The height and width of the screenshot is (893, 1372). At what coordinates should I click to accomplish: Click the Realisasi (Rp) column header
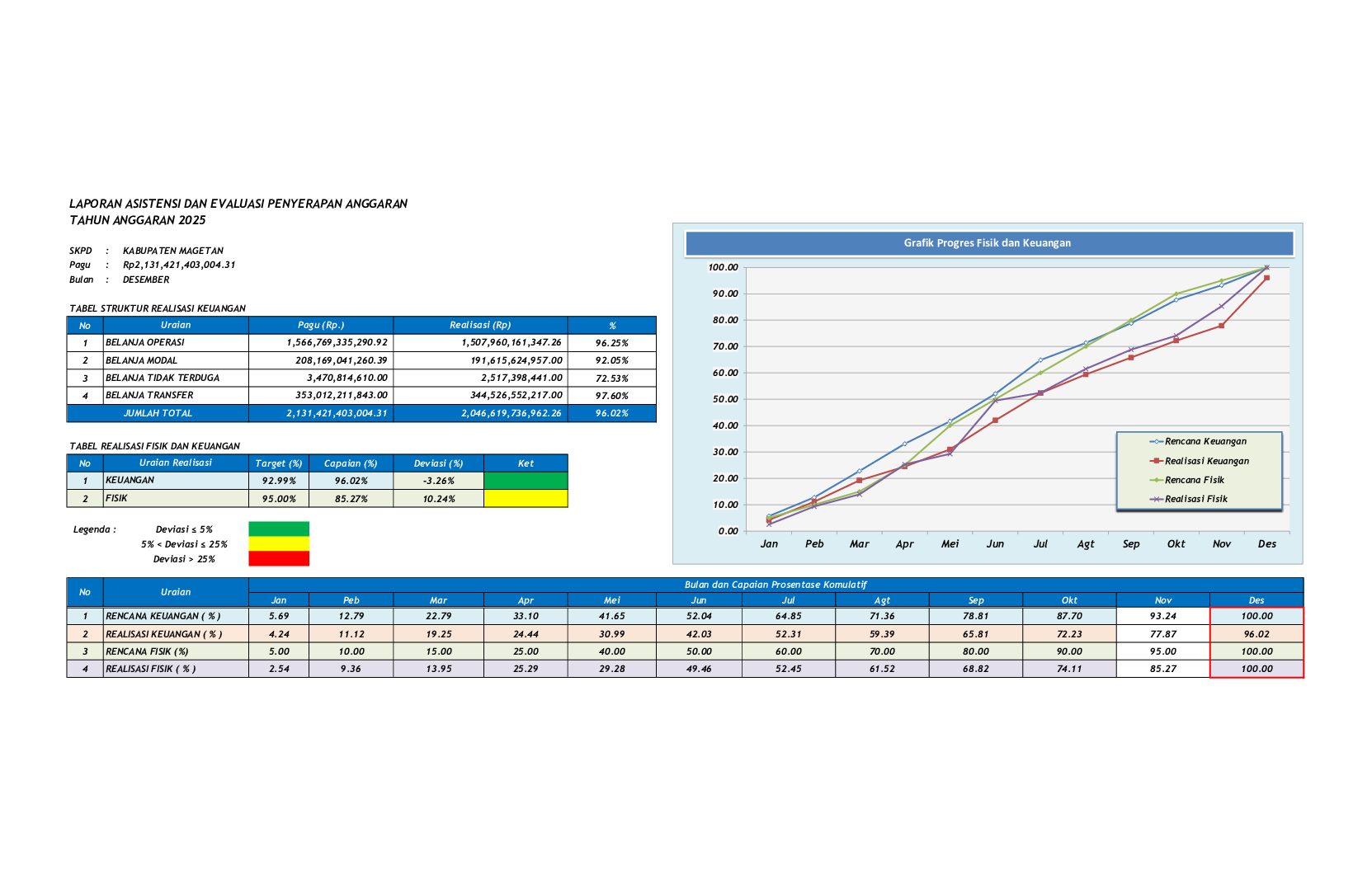[480, 325]
